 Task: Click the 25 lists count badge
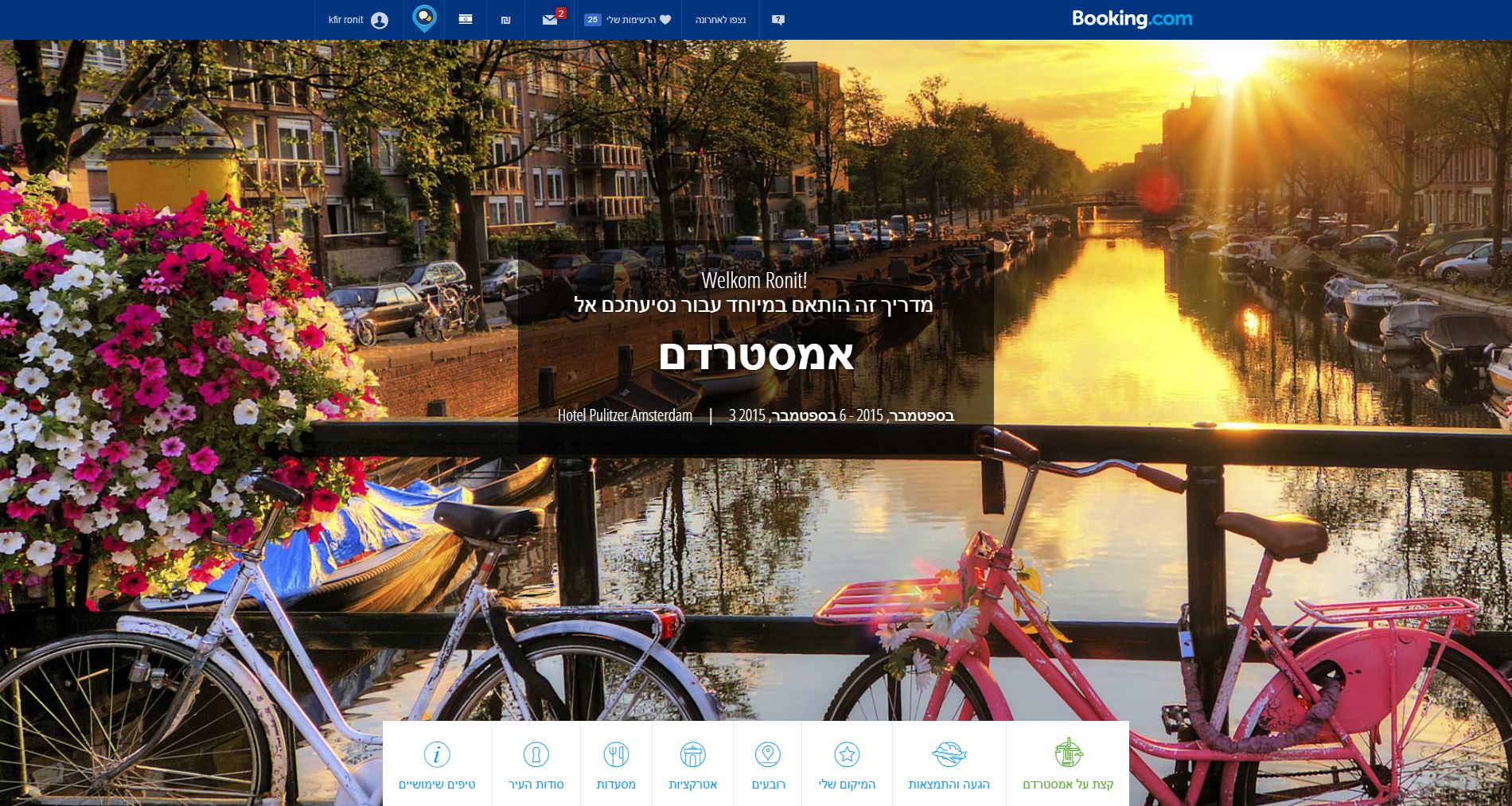pos(592,20)
